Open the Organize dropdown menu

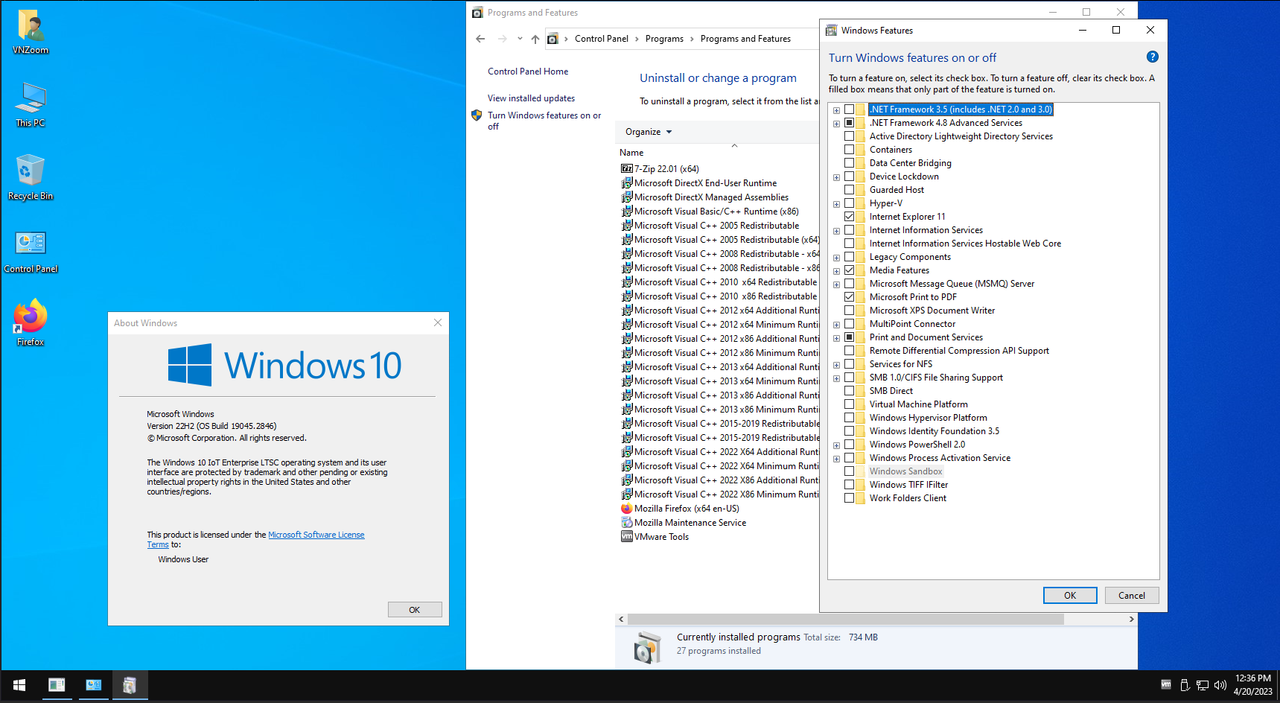649,132
